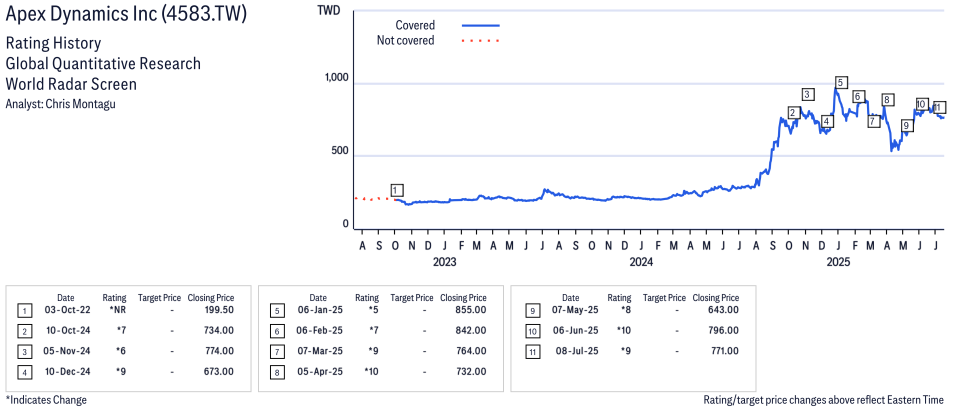Click the table row box numbered 7

click(276, 352)
